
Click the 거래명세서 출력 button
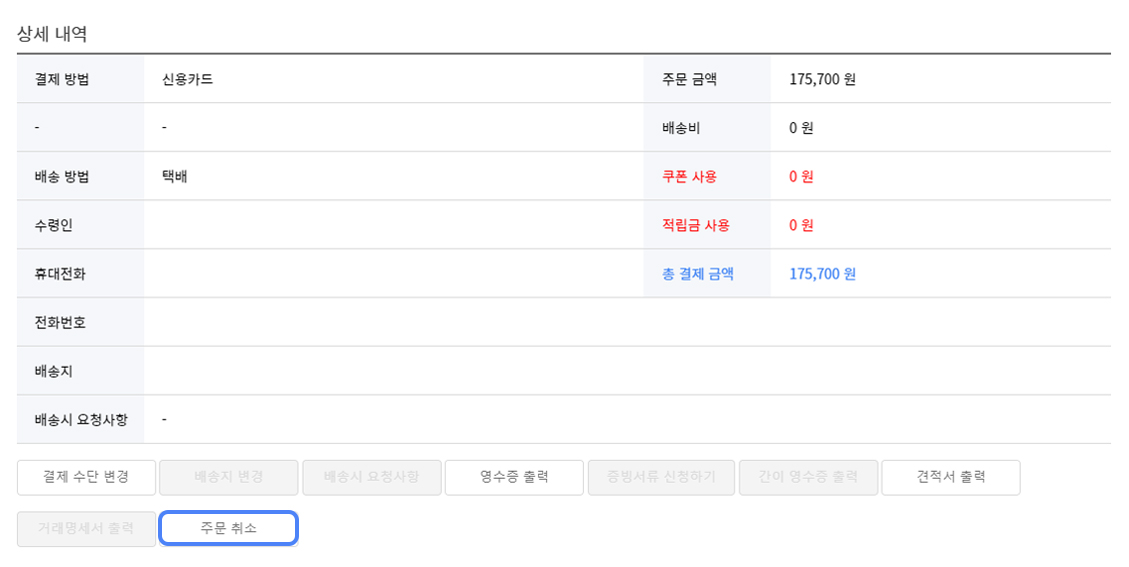tap(86, 528)
